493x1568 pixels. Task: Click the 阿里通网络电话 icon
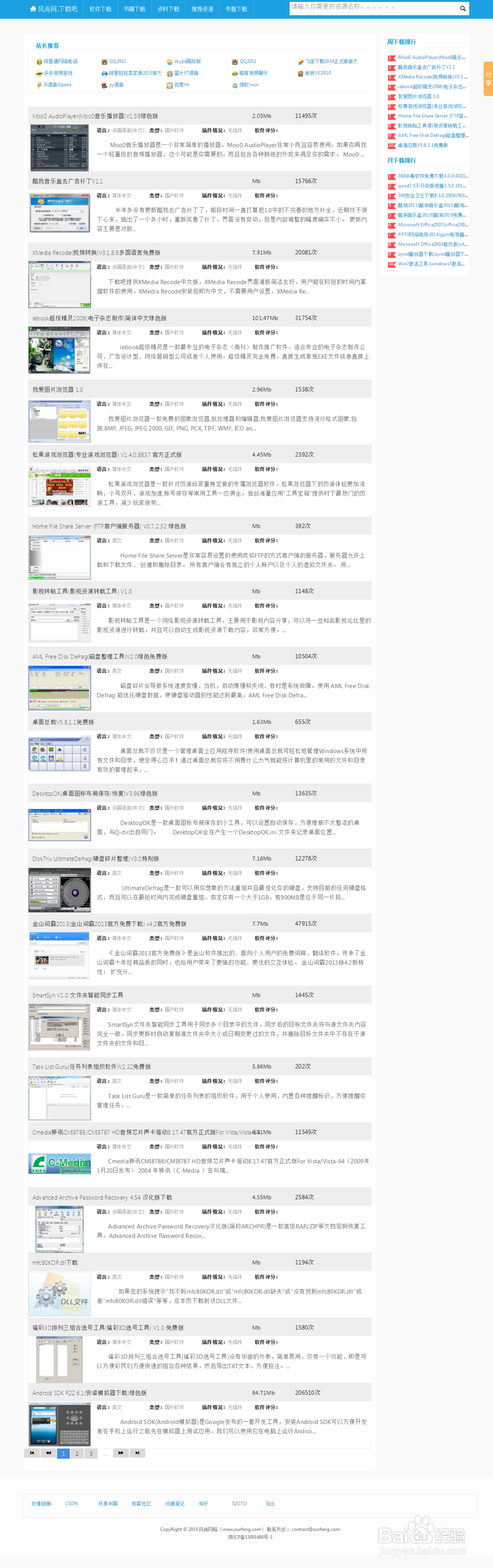[x=39, y=62]
